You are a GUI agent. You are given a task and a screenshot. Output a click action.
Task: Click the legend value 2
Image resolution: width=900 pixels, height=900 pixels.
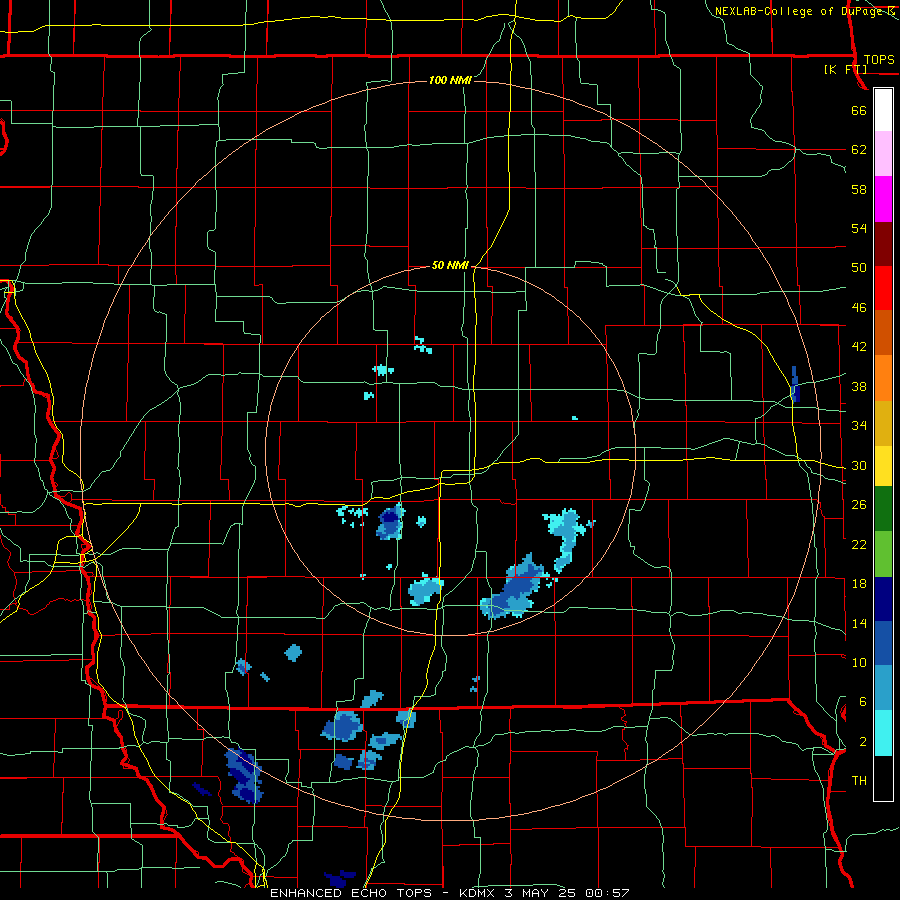[862, 741]
